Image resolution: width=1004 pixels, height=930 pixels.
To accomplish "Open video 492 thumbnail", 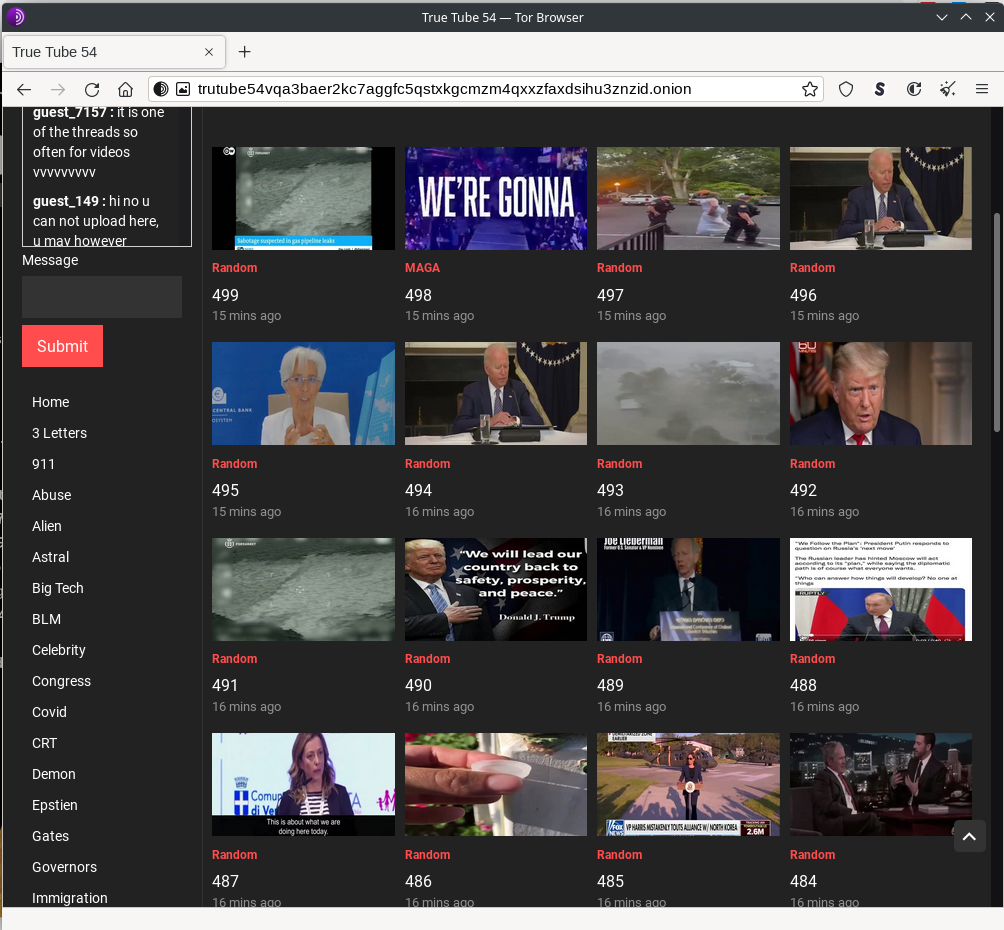I will pos(881,393).
